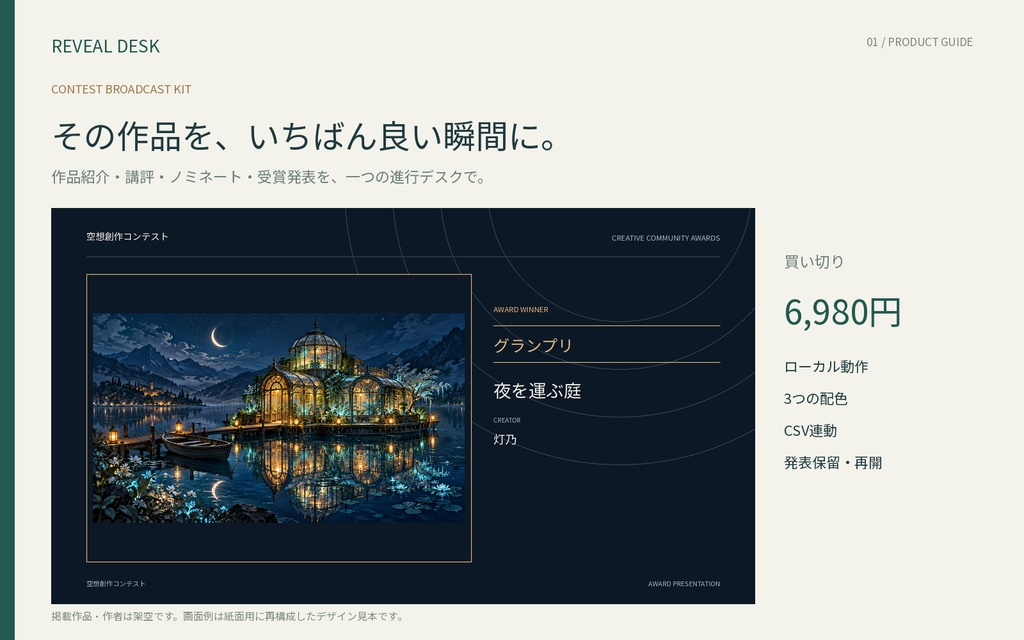Click the CREATOR label
Image resolution: width=1024 pixels, height=640 pixels.
tap(507, 421)
